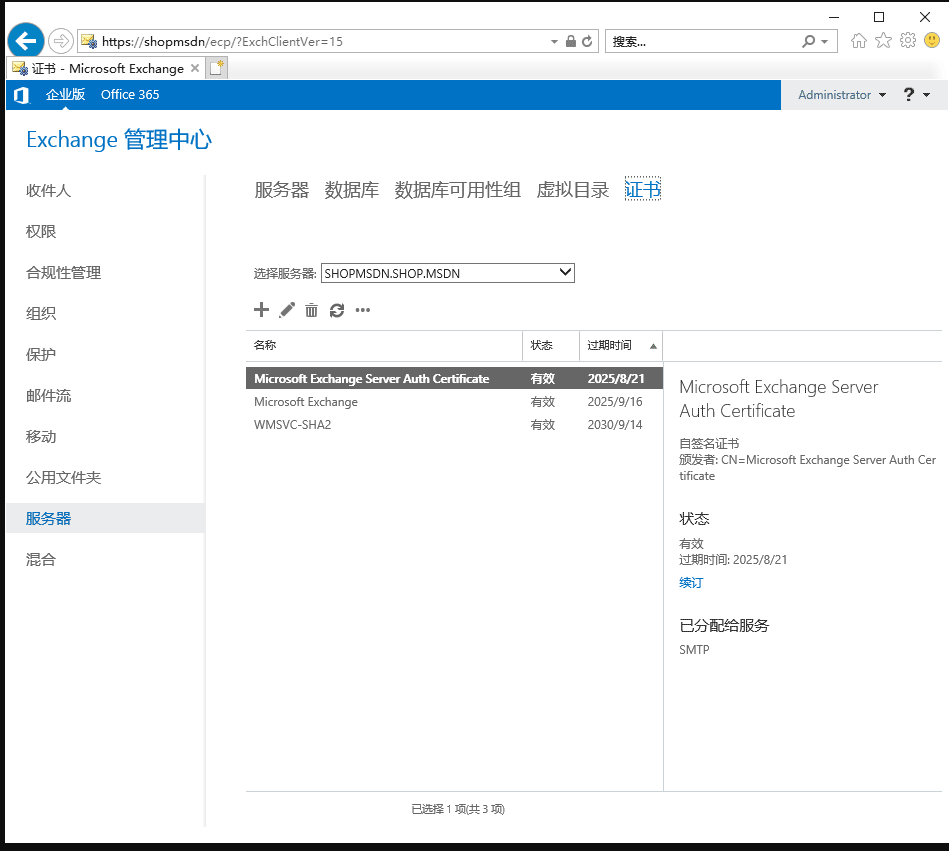Open the 虚拟目录 tab
Screen dimensions: 949x851
tap(573, 190)
